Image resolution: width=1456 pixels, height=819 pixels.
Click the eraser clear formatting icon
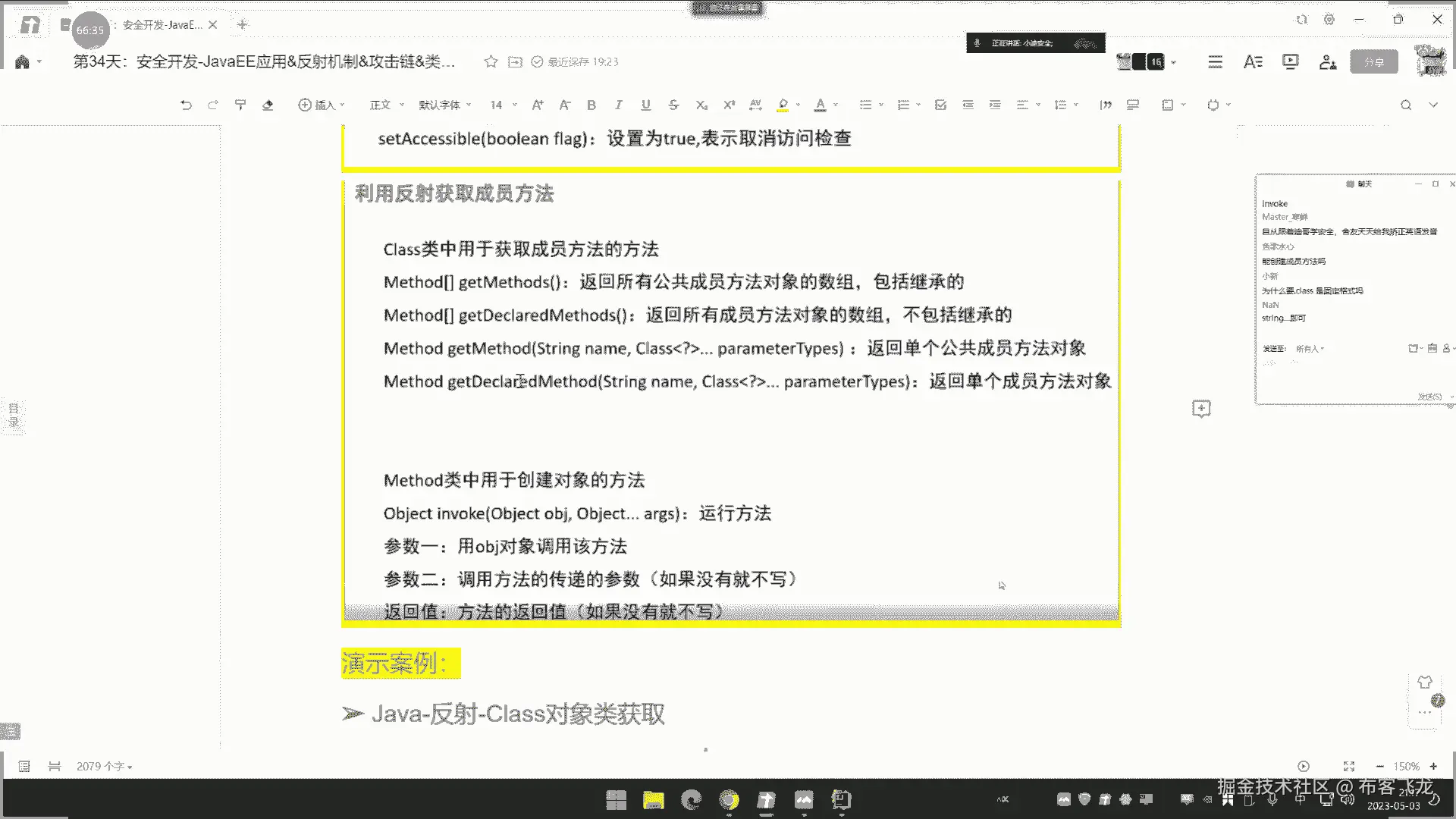[x=268, y=105]
